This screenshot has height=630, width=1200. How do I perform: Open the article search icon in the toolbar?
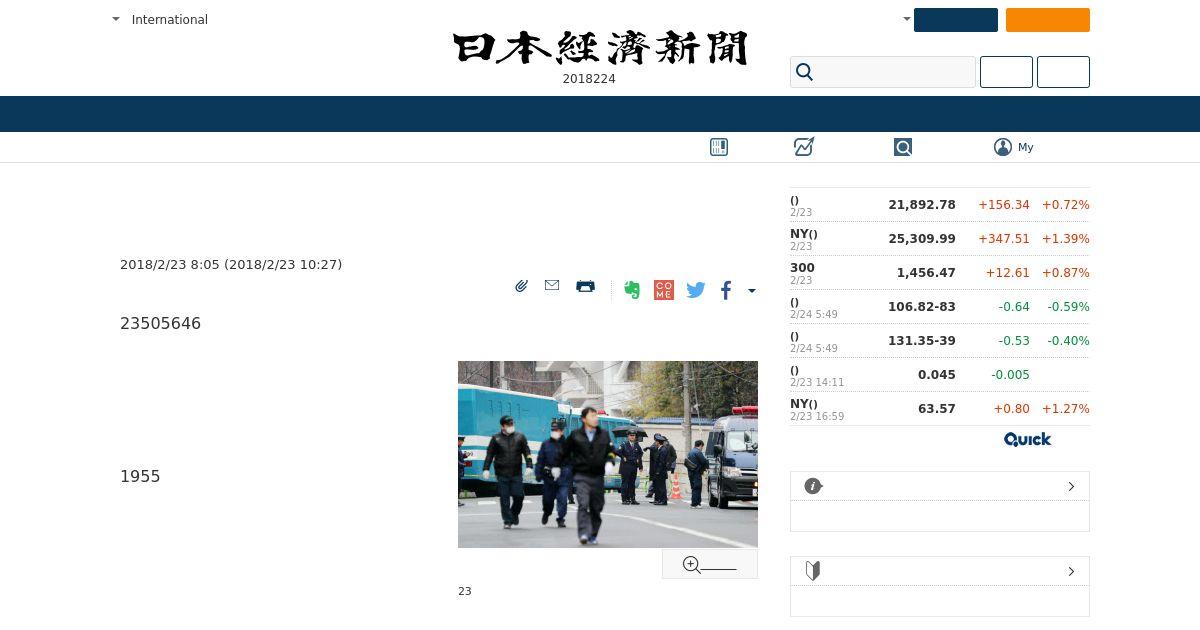point(903,147)
